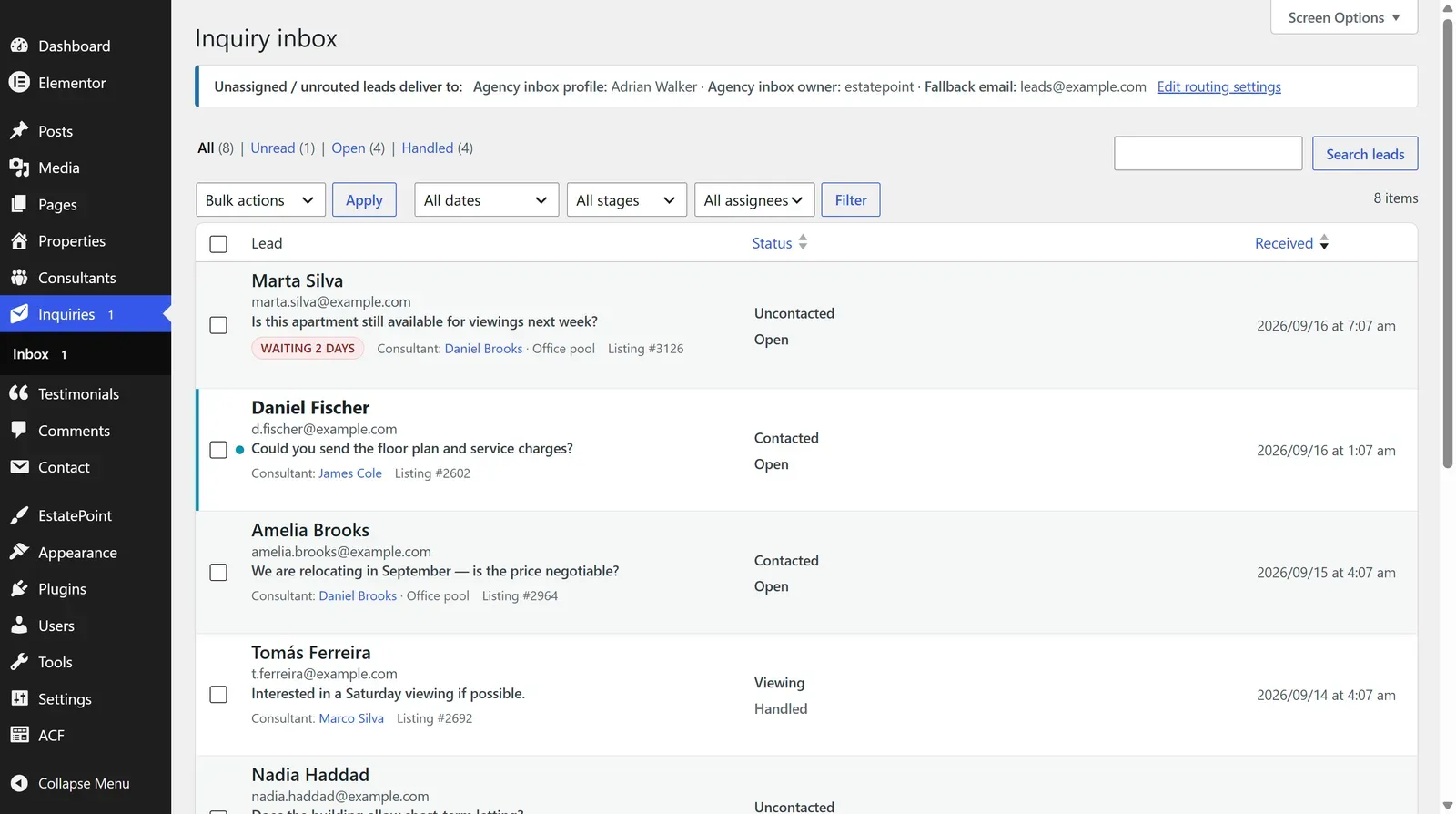
Task: Click the Testimonials quote icon
Action: tap(19, 393)
